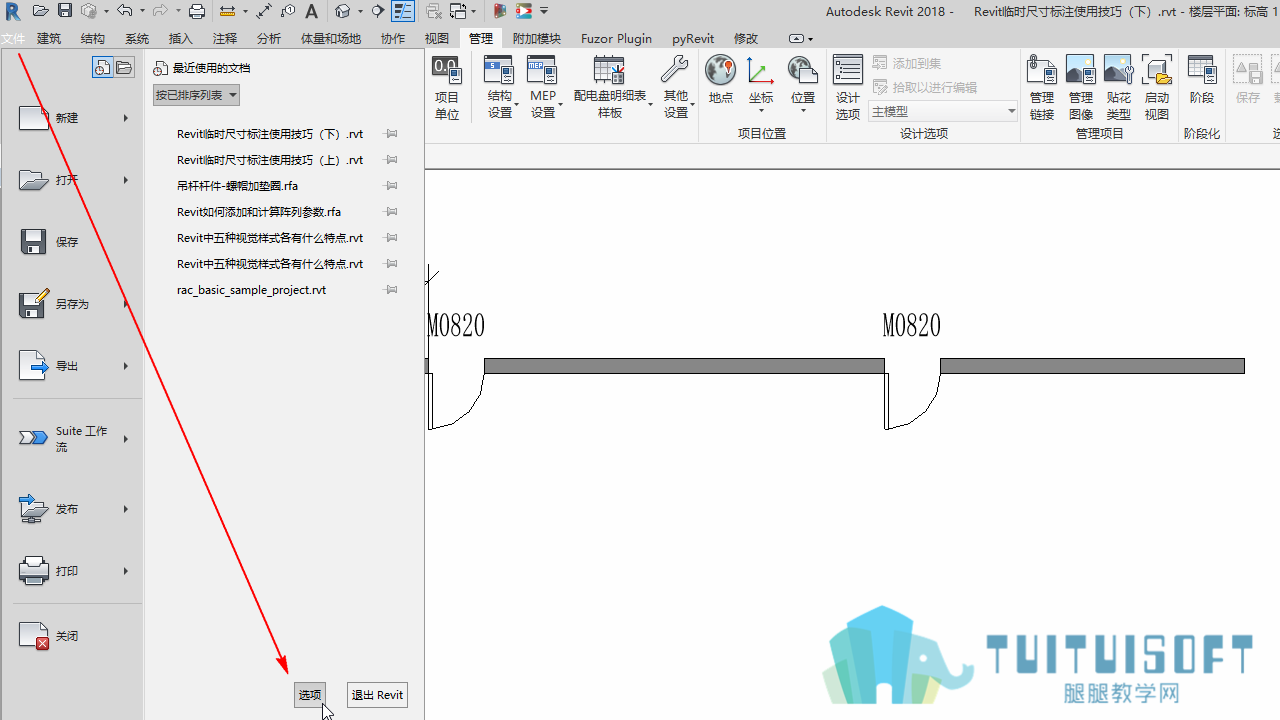This screenshot has height=720, width=1280.
Task: Toggle the Thin Lines icon in quick access toolbar
Action: tap(403, 11)
